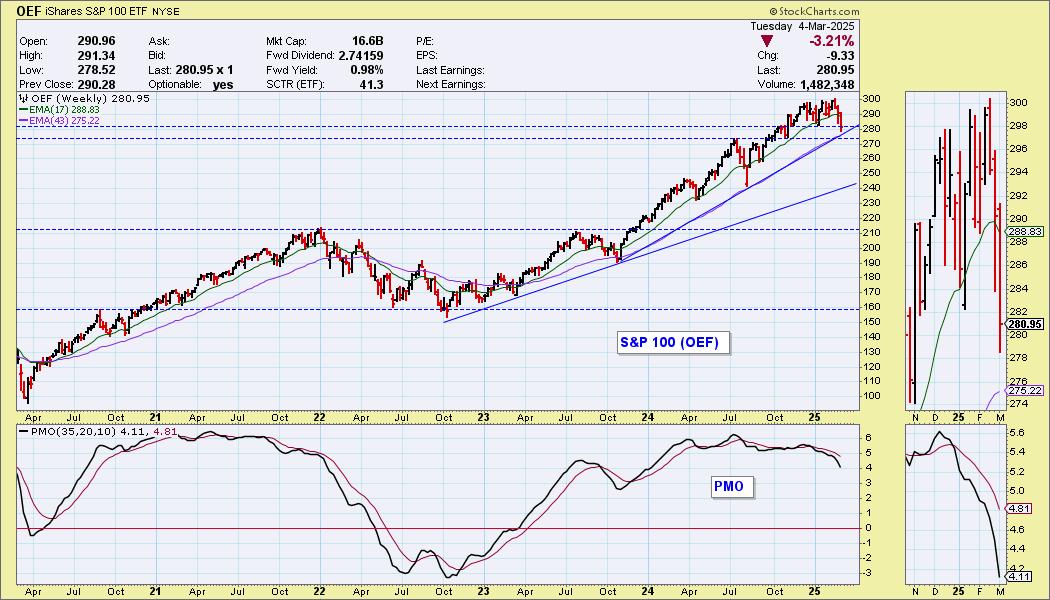Click the P/E label
The image size is (1050, 600).
point(425,41)
